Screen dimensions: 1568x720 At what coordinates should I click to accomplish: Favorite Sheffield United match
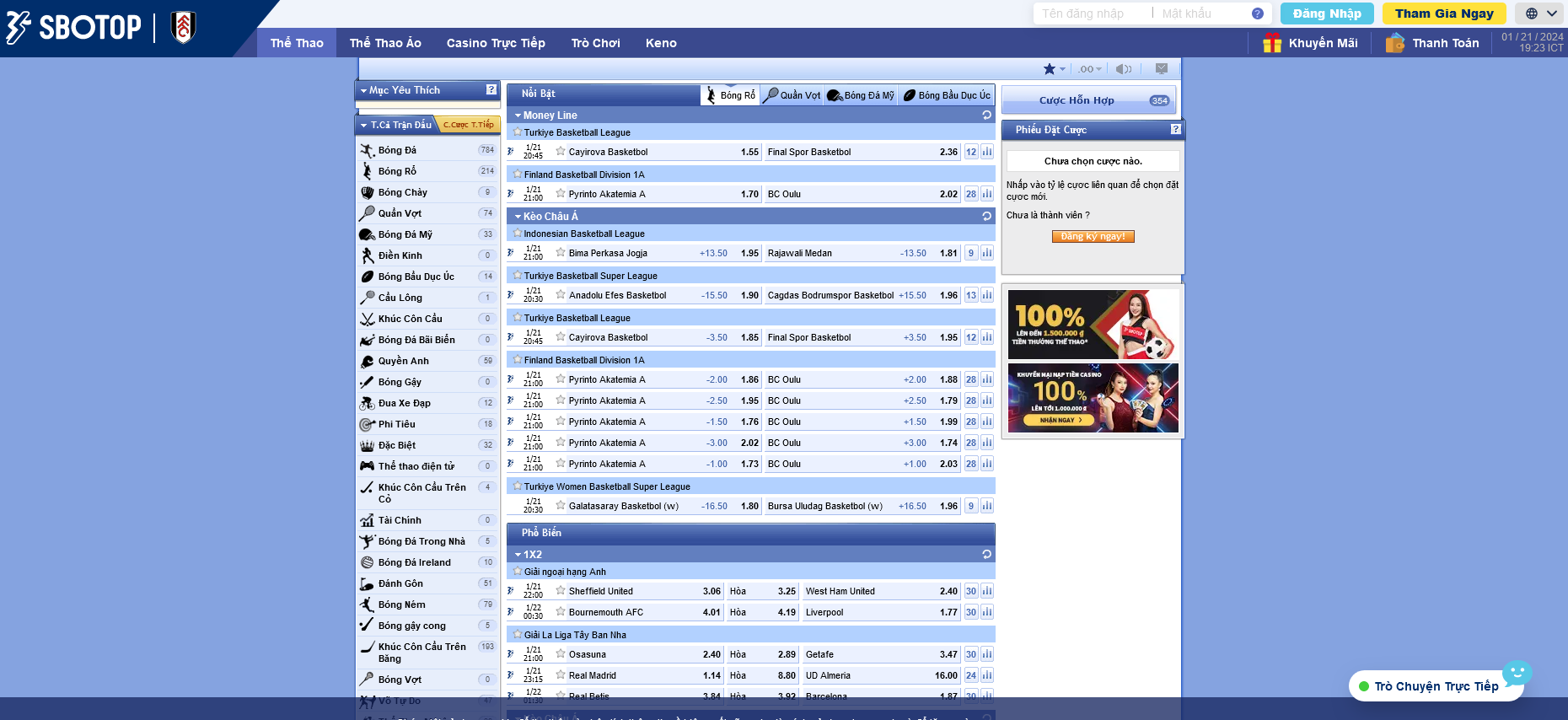(x=561, y=590)
